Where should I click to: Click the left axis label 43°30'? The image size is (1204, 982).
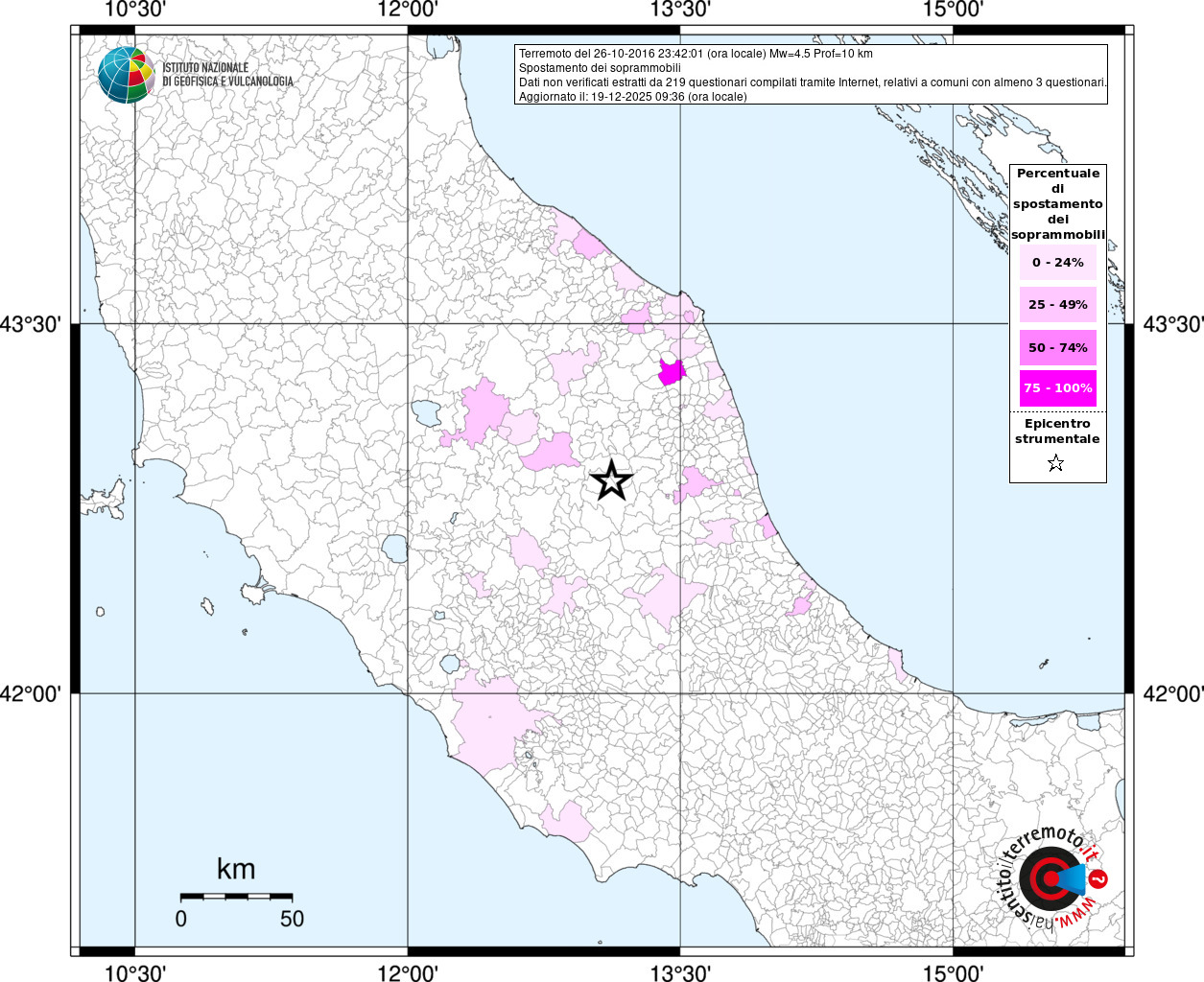point(31,324)
